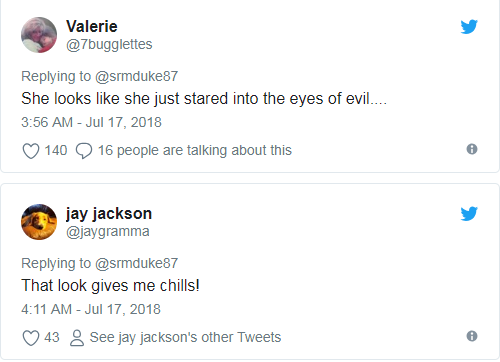Open the 3:56 AM - Jul 17, 2018 timestamp
This screenshot has height=362, width=500.
pyautogui.click(x=91, y=122)
